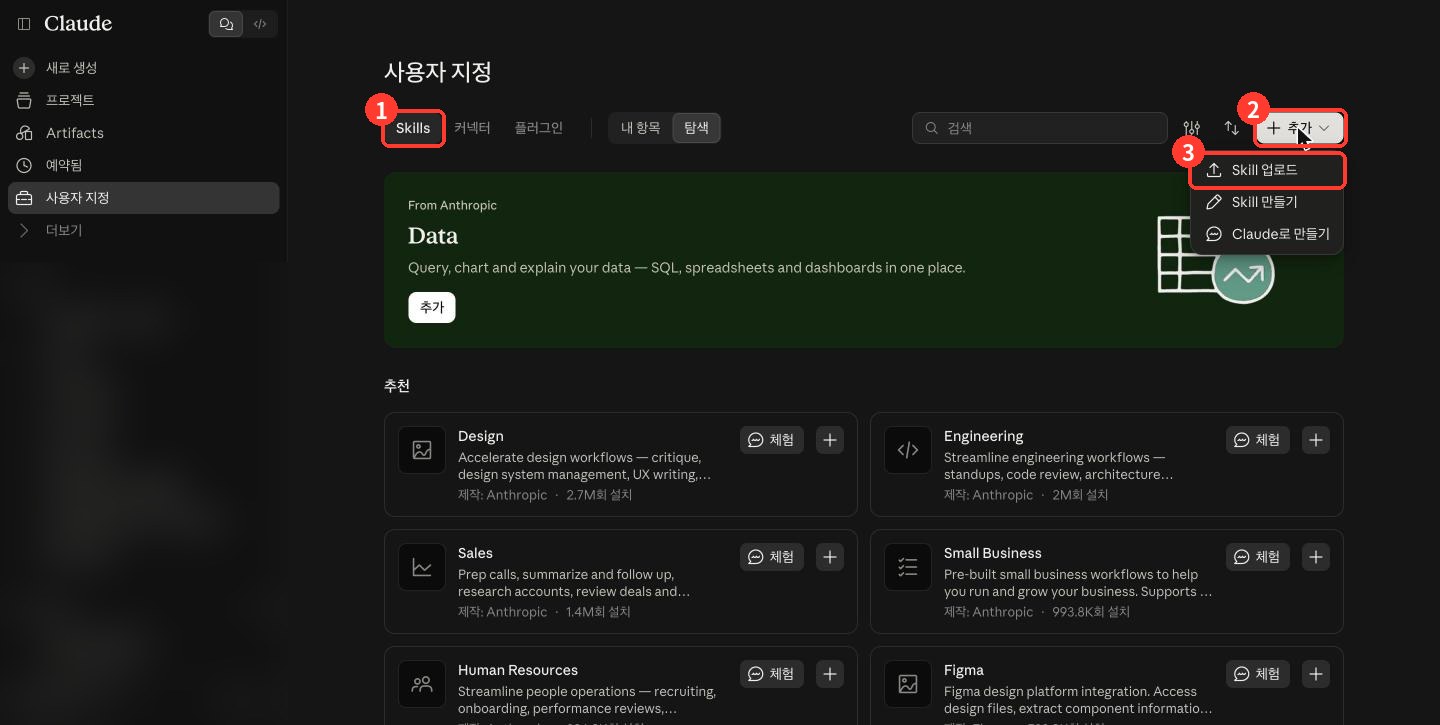The height and width of the screenshot is (725, 1440).
Task: Try the Engineering skill with 체험
Action: coord(1258,440)
